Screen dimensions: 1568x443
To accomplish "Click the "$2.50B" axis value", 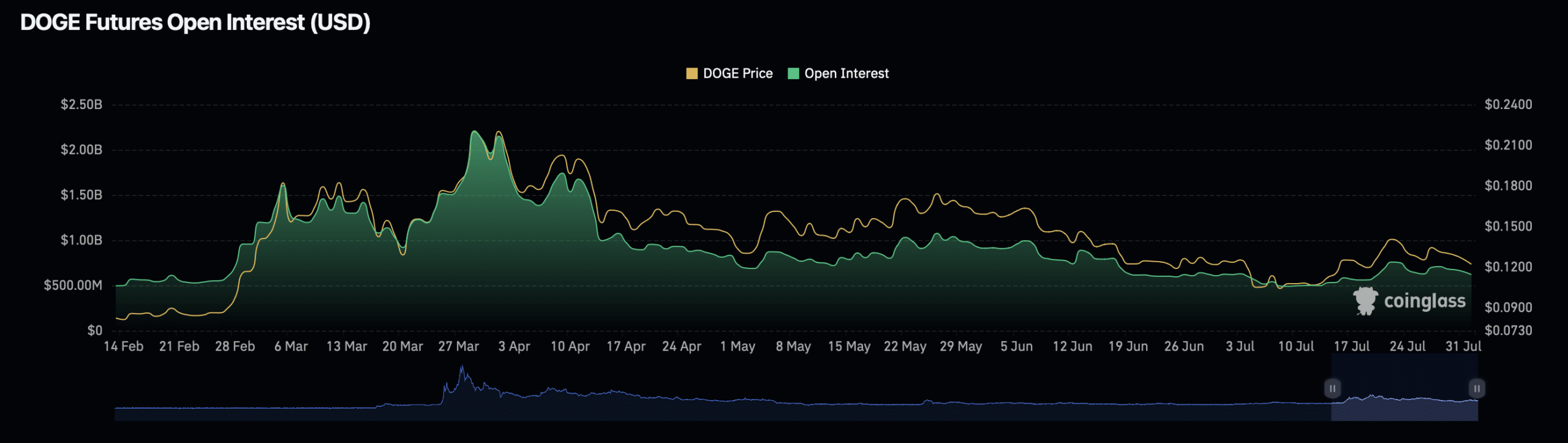I will point(81,105).
